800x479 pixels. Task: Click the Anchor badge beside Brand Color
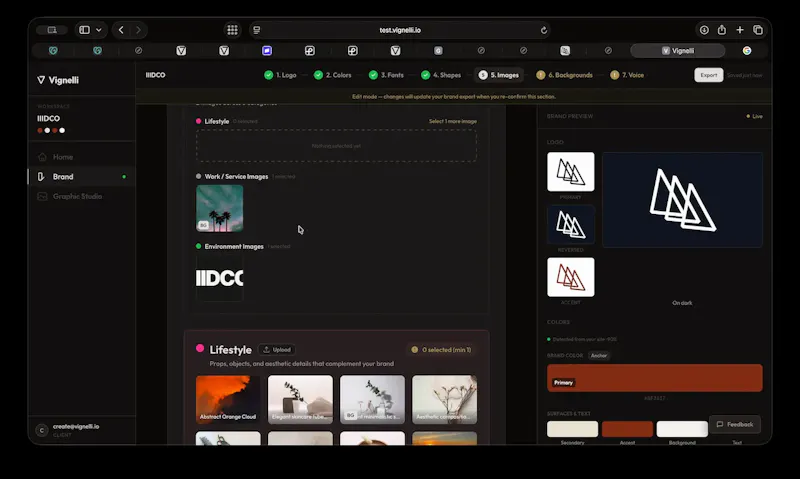[x=599, y=356]
